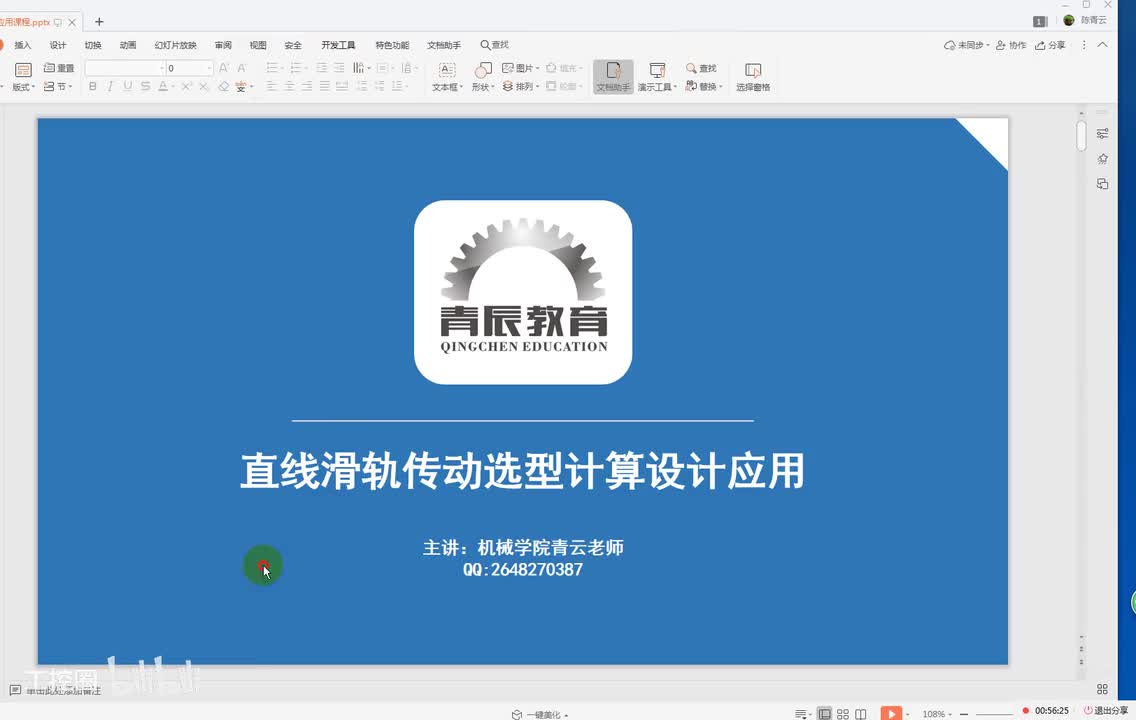Open the three-dot more options menu
This screenshot has height=720, width=1136.
point(1084,45)
